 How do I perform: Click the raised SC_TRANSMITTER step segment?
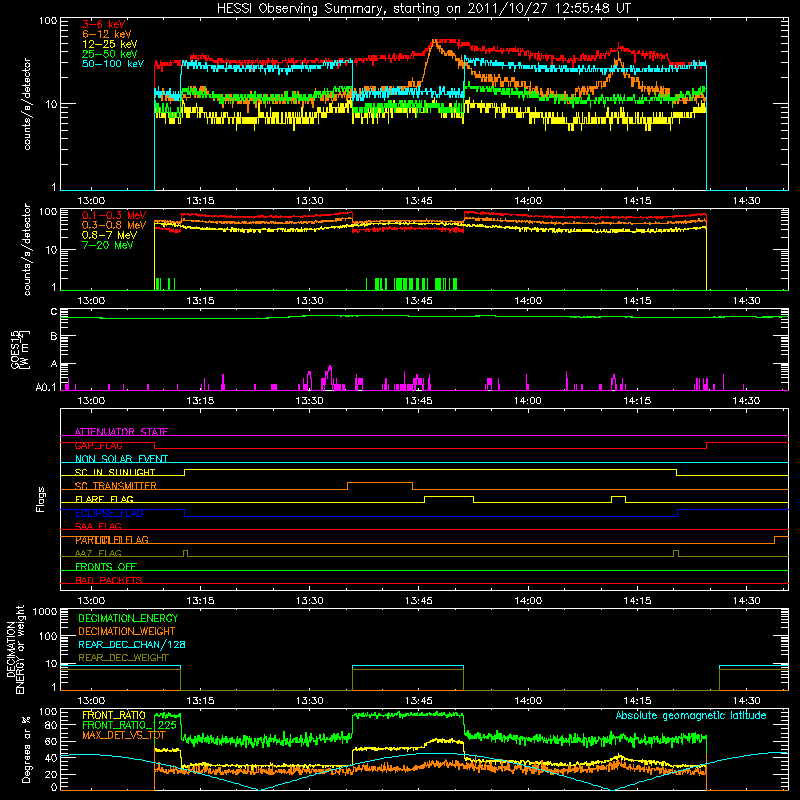point(380,483)
